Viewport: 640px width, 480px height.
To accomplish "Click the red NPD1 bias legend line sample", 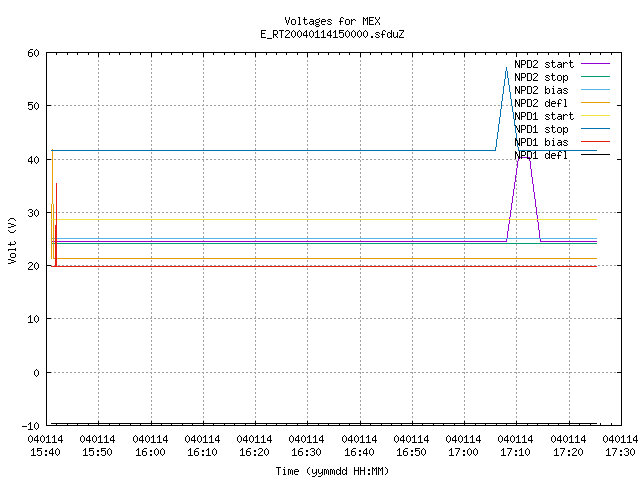I will pos(595,142).
